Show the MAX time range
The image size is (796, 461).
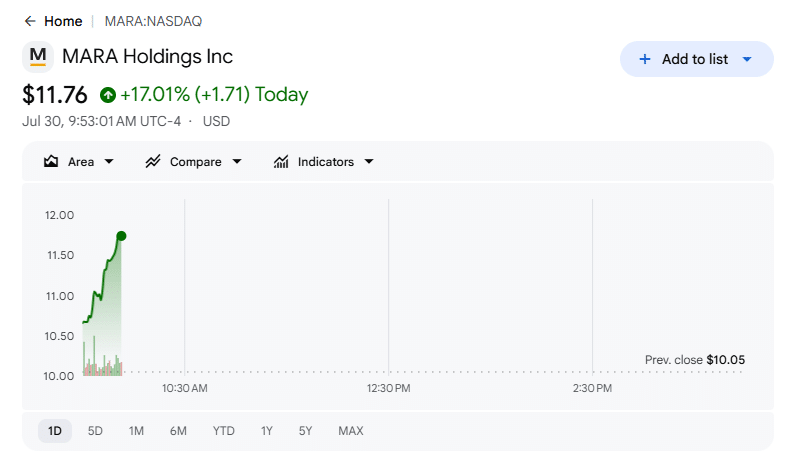coord(351,431)
